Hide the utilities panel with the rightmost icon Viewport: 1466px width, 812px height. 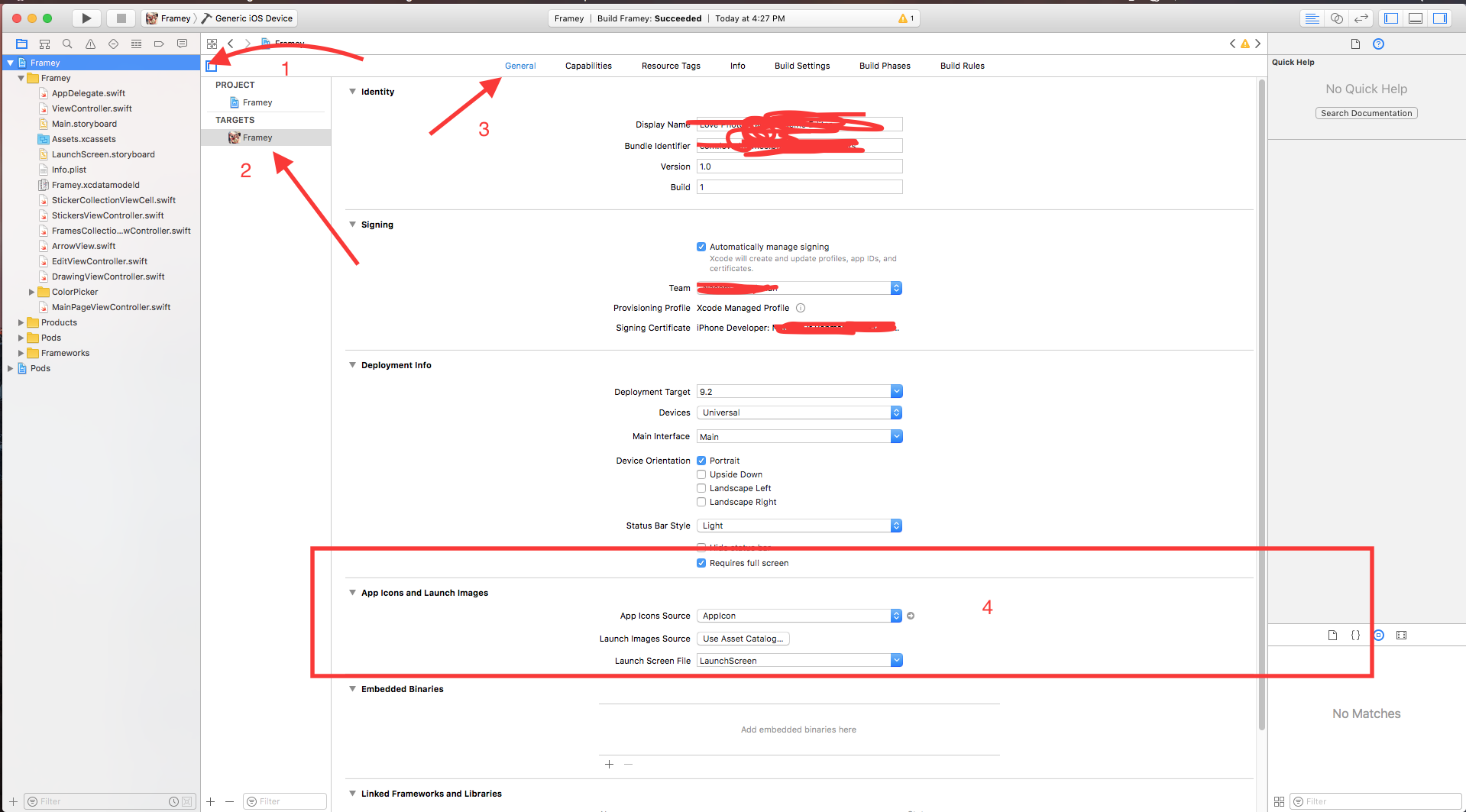click(1441, 18)
